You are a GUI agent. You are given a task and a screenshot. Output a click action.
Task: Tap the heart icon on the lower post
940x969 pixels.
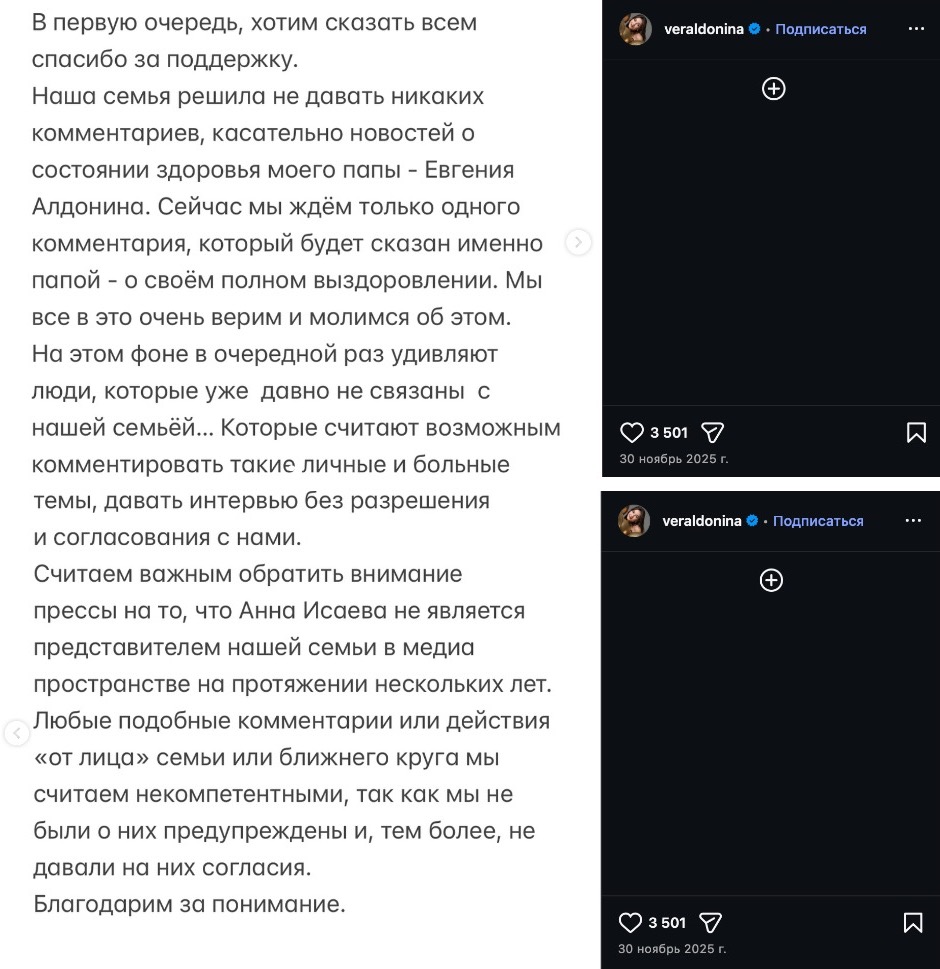tap(630, 923)
